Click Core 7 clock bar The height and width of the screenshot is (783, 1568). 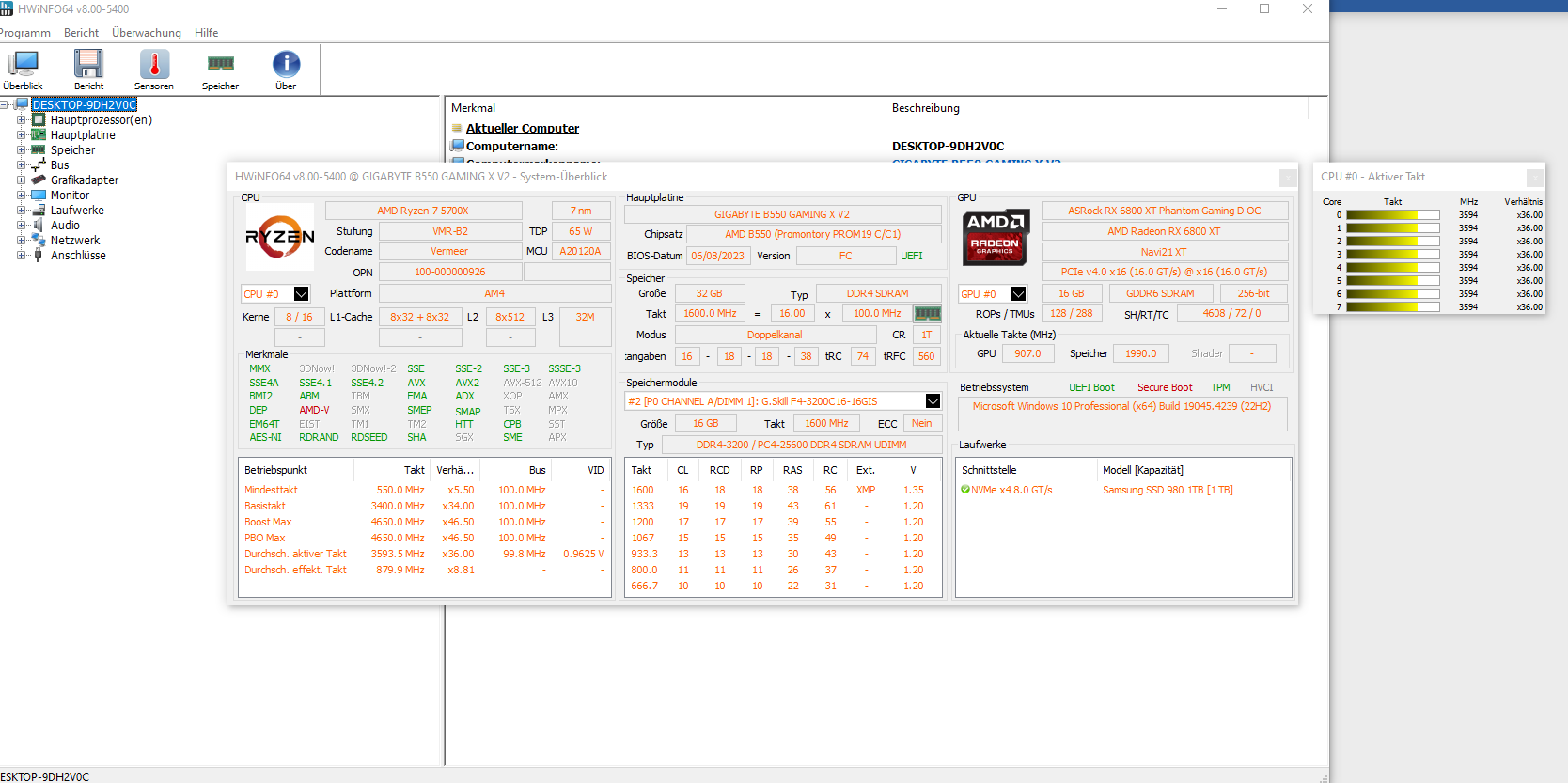click(x=1392, y=307)
